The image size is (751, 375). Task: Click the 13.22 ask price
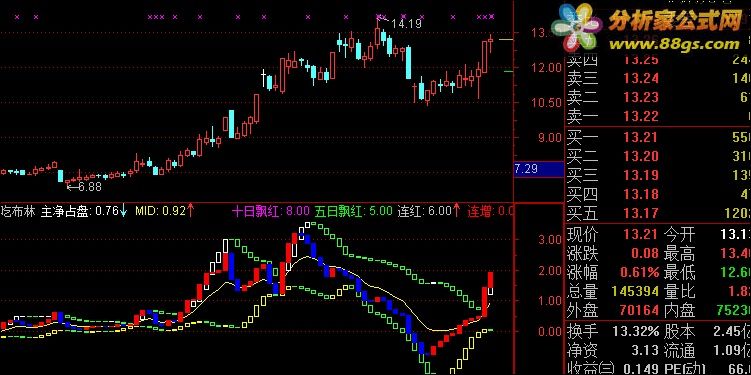(641, 116)
